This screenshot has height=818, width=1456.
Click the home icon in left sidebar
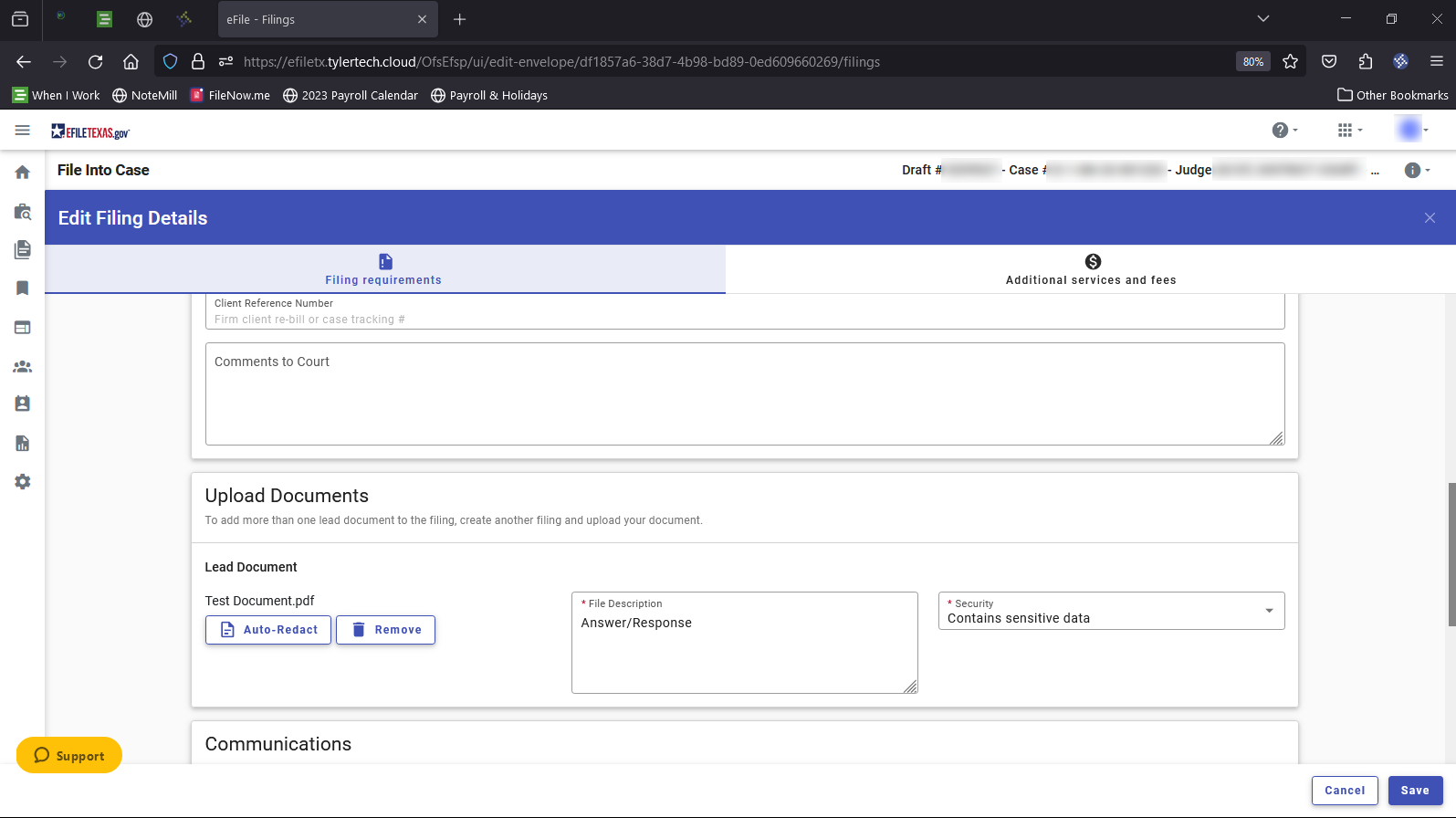(23, 173)
